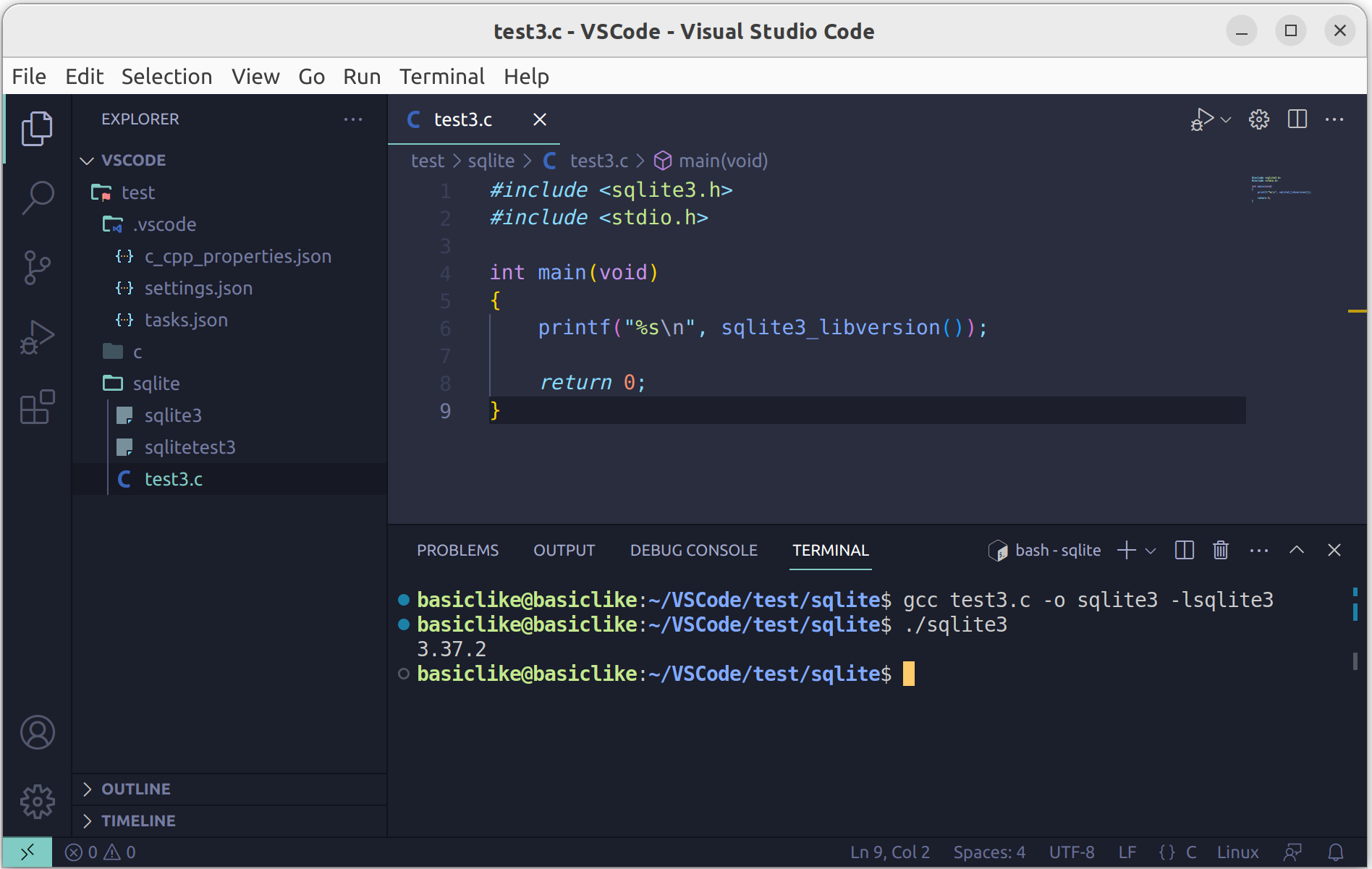
Task: Open the Terminal menu
Action: point(441,77)
